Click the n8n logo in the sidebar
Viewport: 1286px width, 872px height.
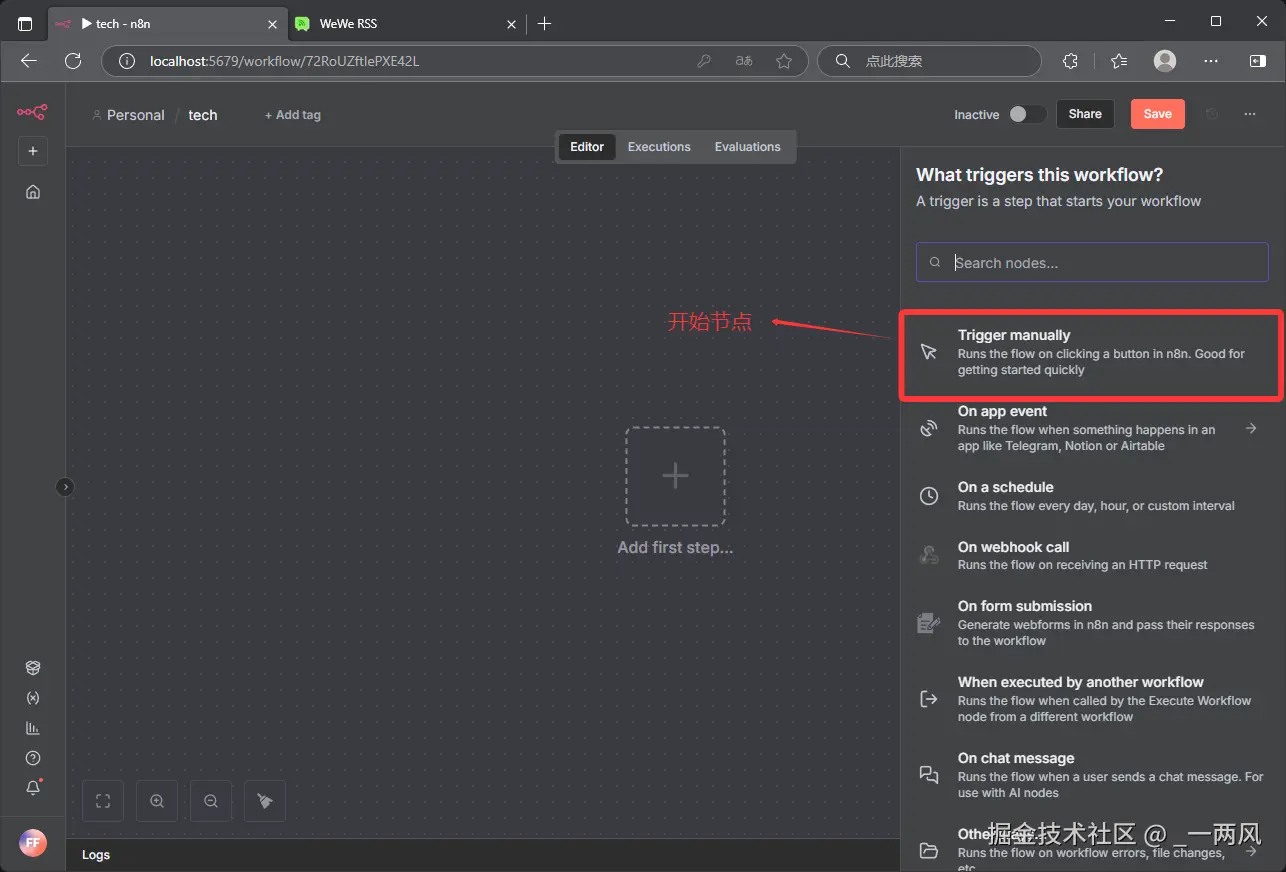click(32, 112)
